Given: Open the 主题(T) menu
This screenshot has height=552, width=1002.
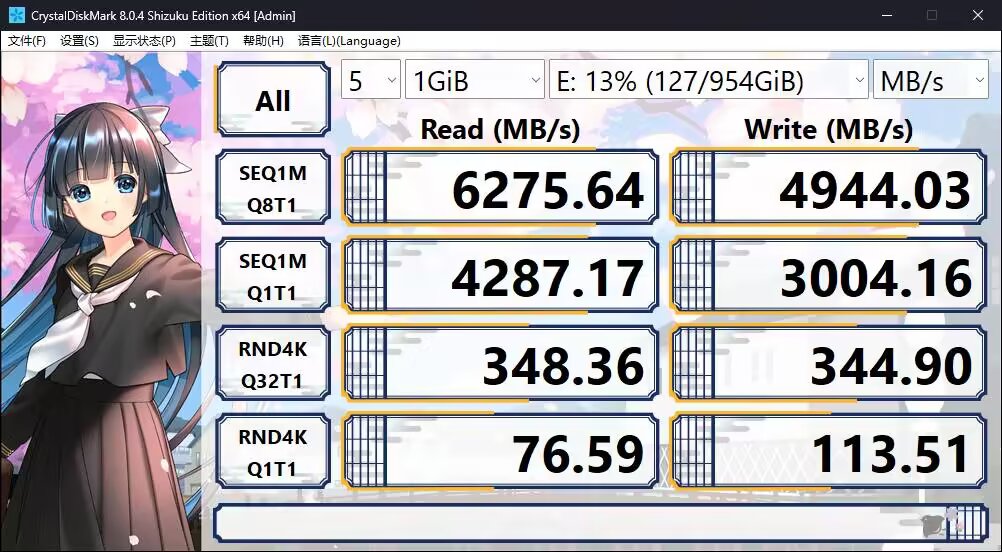Looking at the screenshot, I should [x=209, y=41].
